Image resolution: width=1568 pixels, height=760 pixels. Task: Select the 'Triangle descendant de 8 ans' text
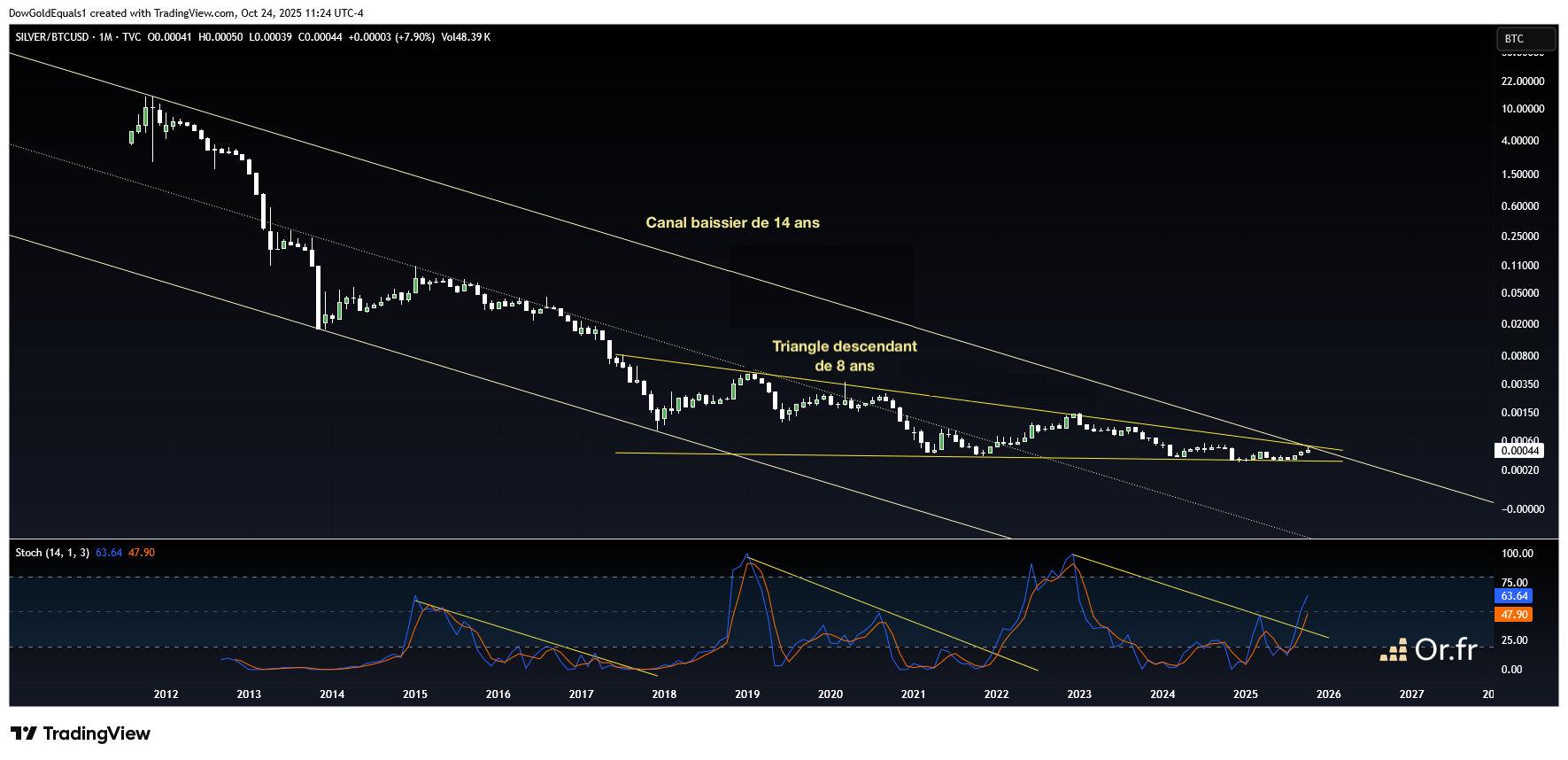pos(844,356)
